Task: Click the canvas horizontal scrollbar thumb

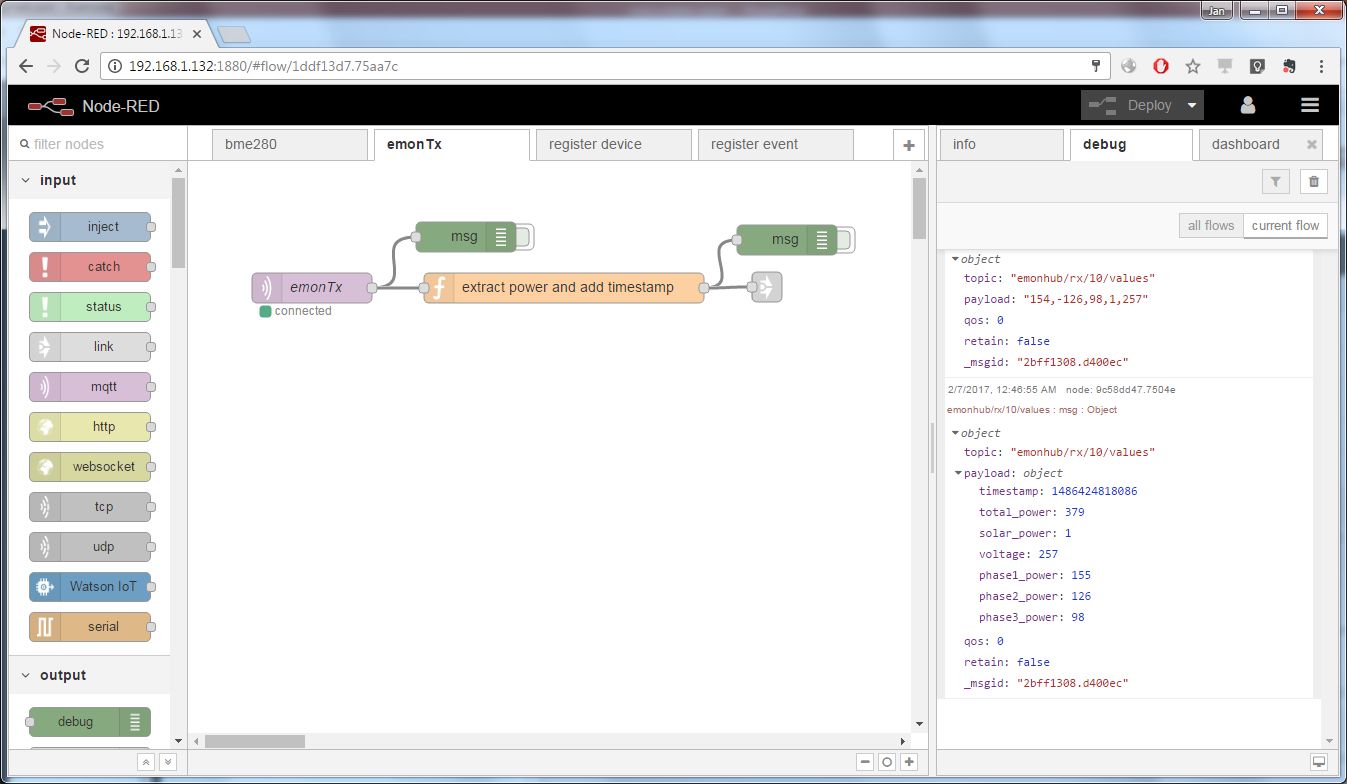Action: point(255,741)
